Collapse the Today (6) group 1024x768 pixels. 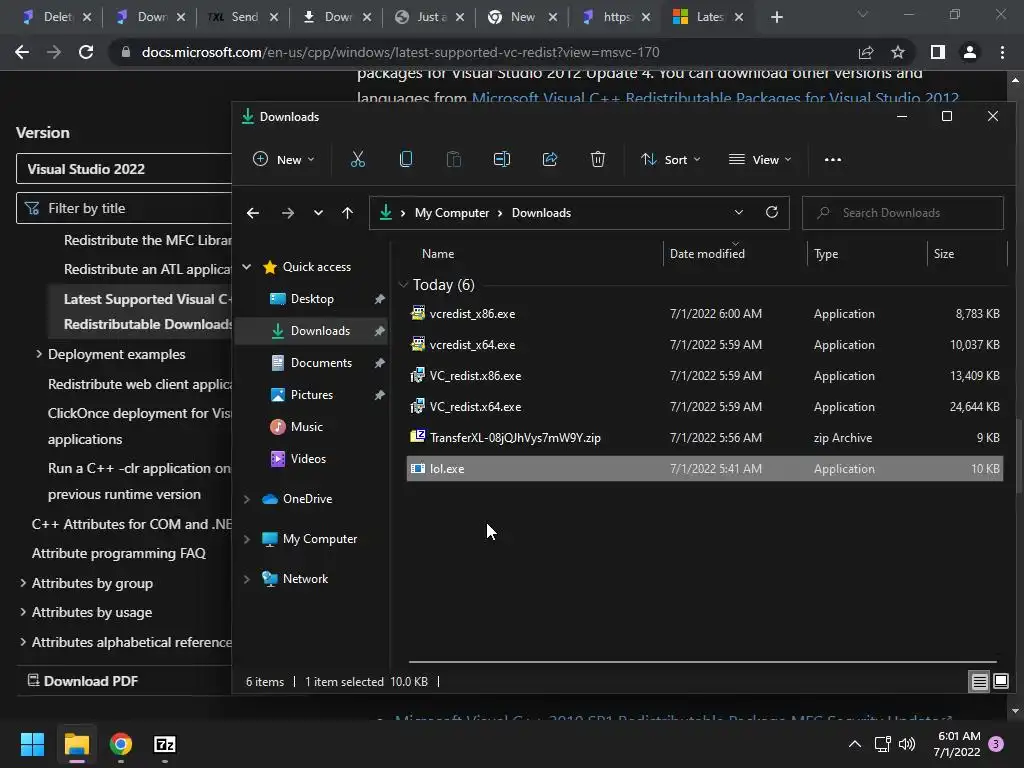click(403, 284)
